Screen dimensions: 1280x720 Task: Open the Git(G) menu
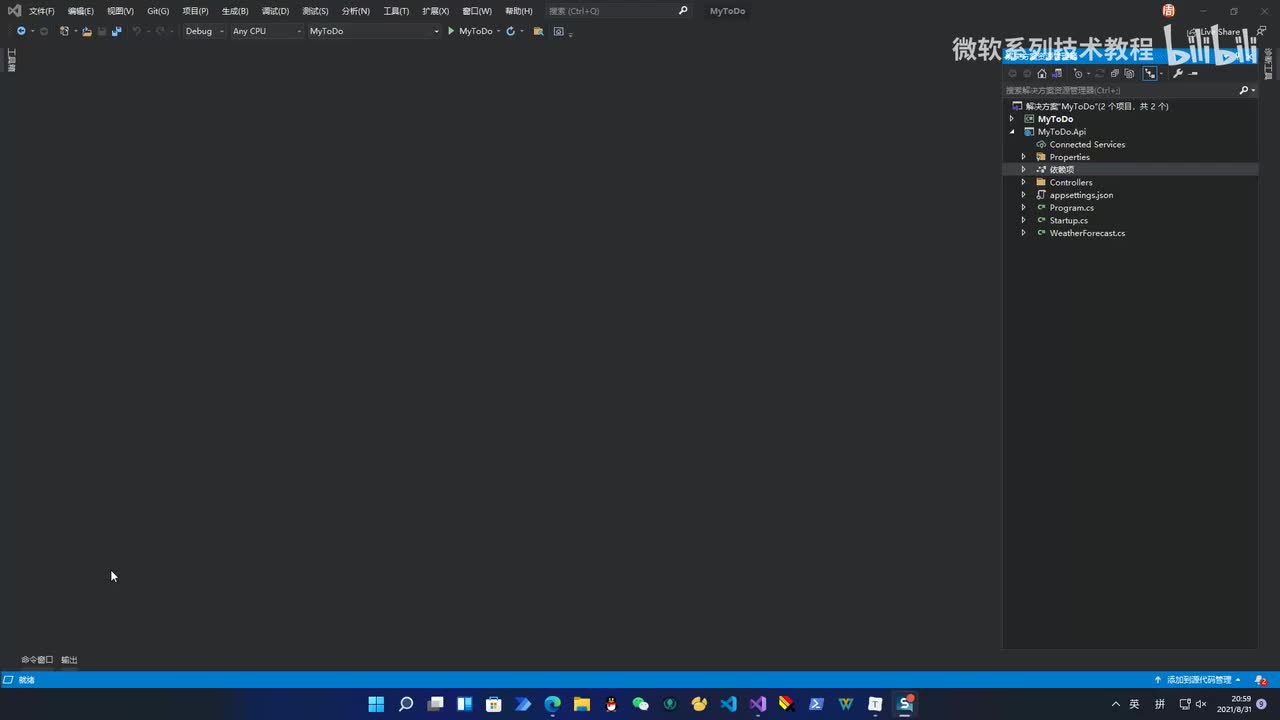click(x=158, y=11)
